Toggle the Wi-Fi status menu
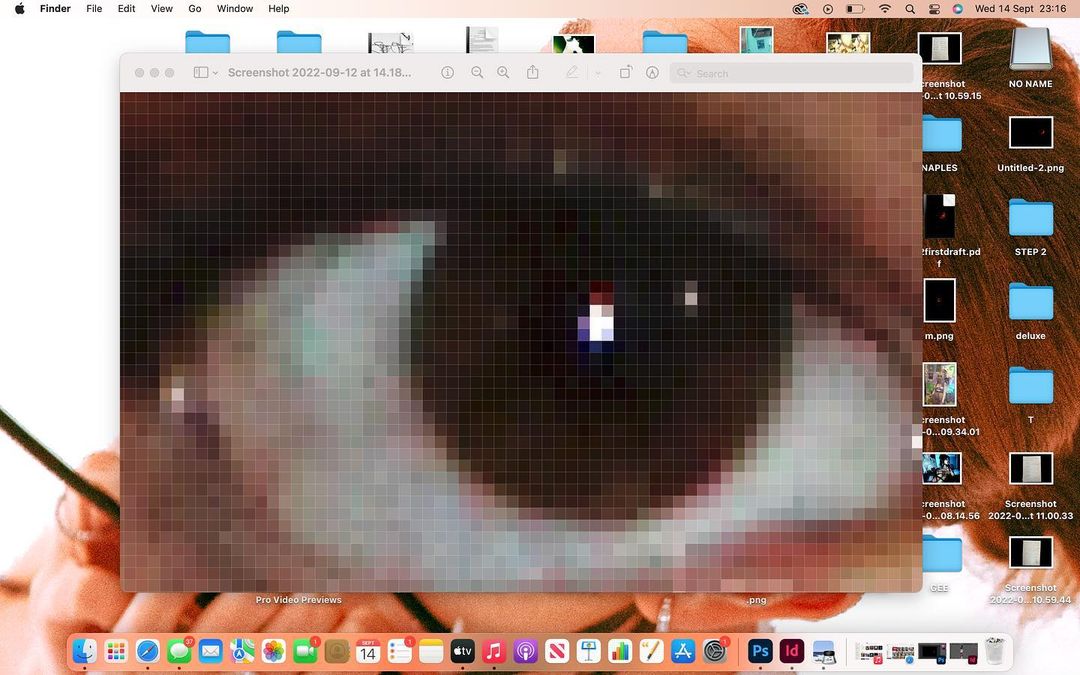Screen dimensions: 1080x675 (x=884, y=9)
